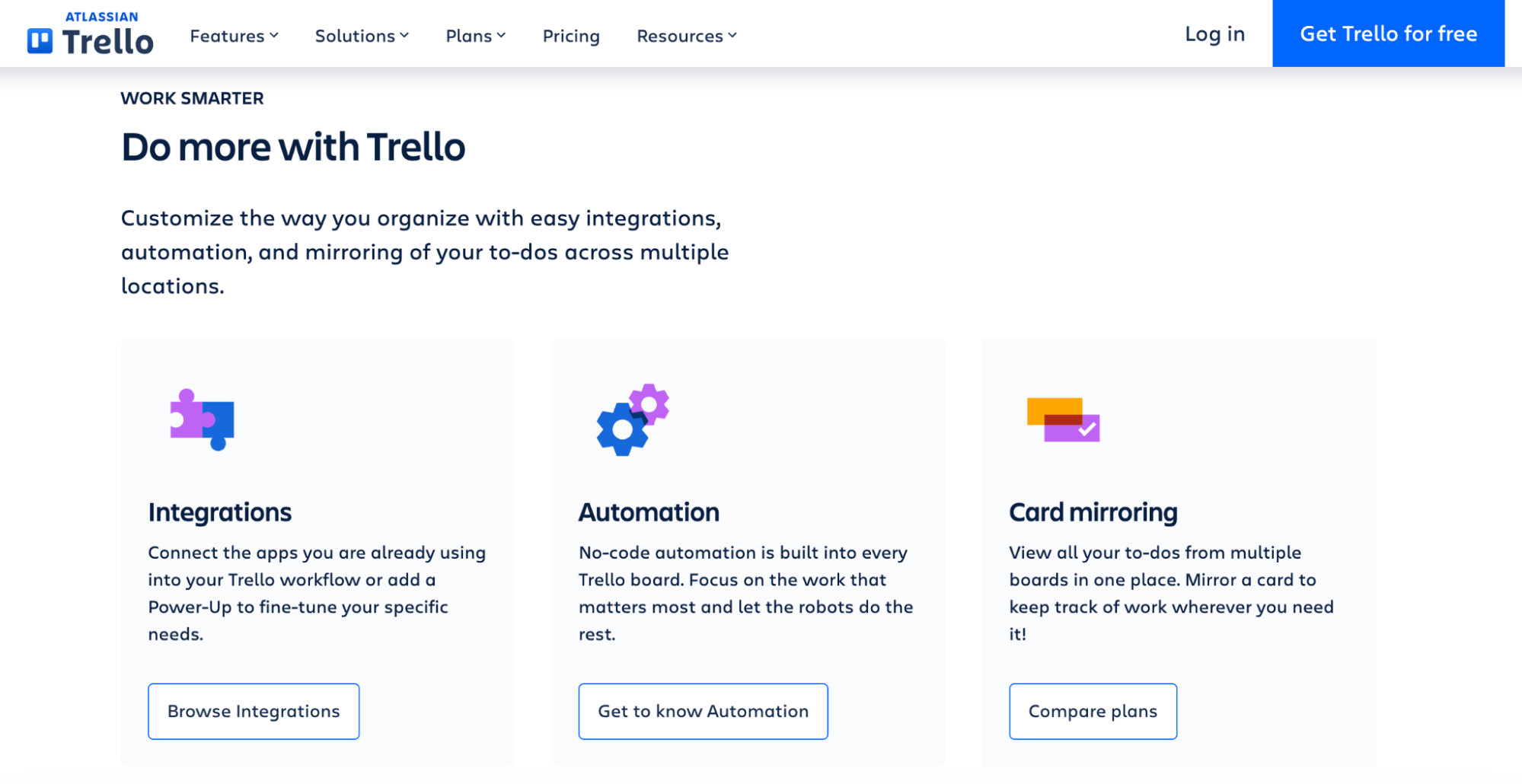The width and height of the screenshot is (1522, 784).
Task: Click the Features menu item
Action: 226,36
